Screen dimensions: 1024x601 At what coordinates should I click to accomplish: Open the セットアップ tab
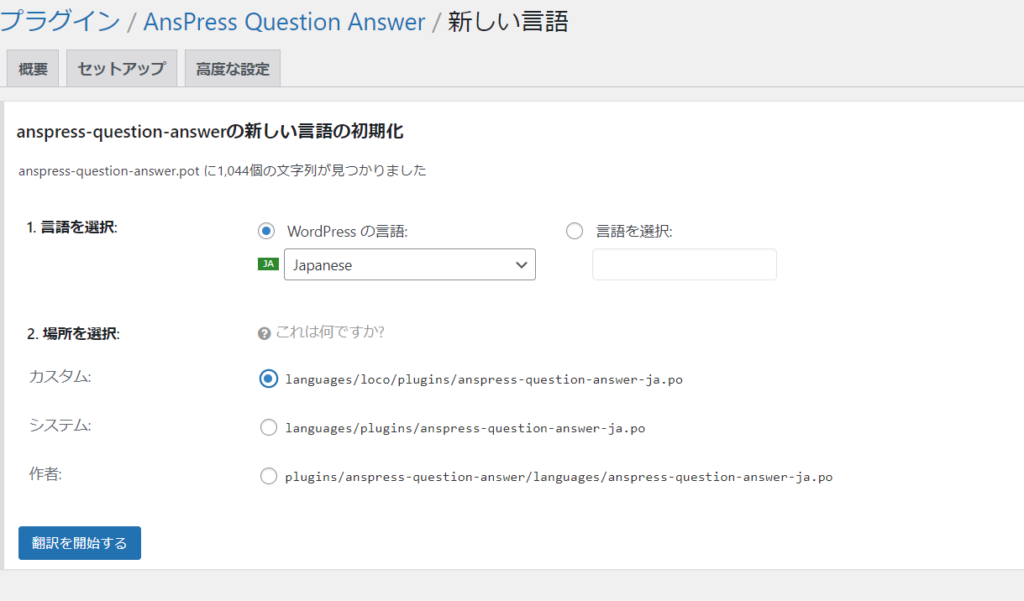point(121,70)
